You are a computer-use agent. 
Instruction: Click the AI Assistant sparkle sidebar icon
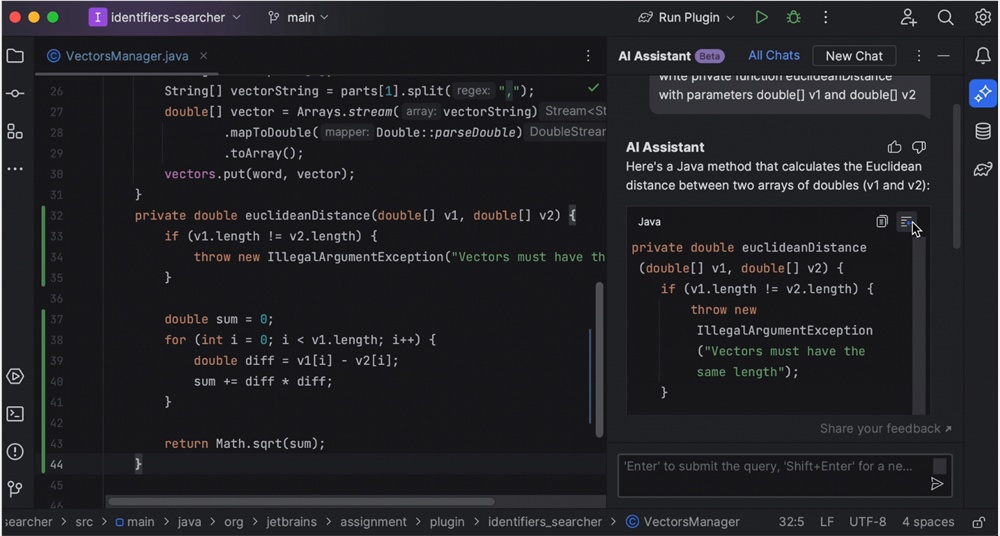983,93
